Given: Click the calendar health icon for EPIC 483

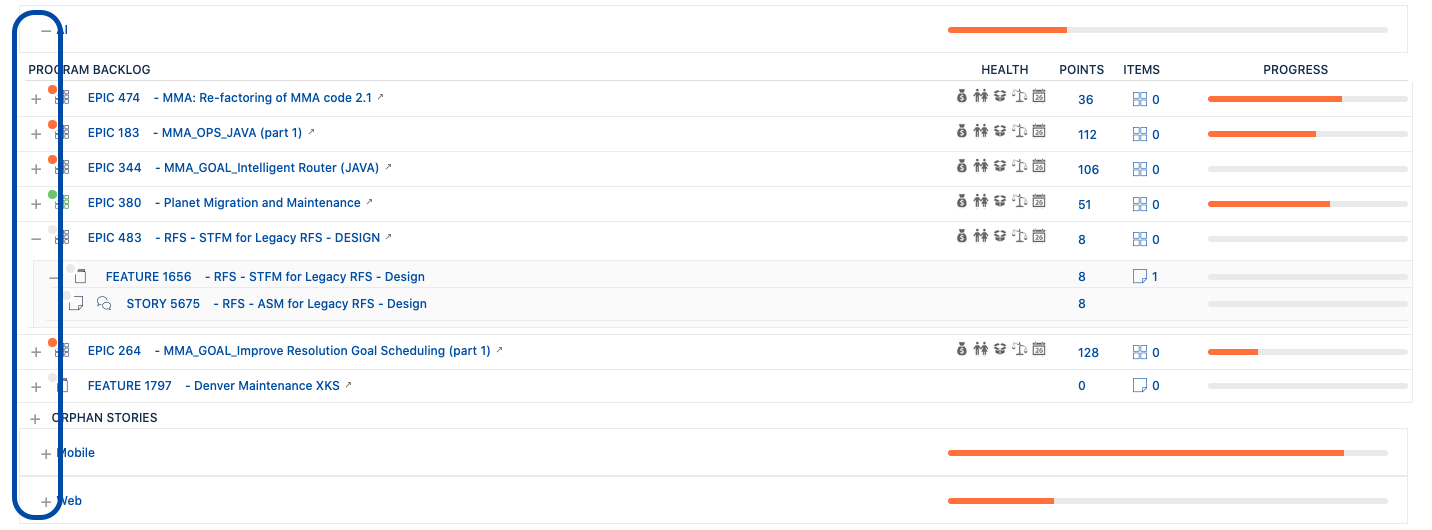Looking at the screenshot, I should pos(1039,237).
